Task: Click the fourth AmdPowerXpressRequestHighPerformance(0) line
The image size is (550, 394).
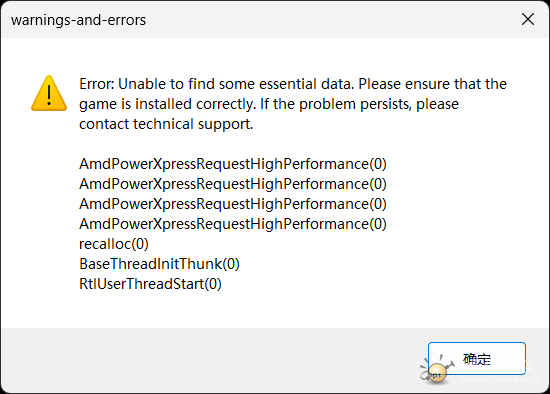Action: (233, 224)
